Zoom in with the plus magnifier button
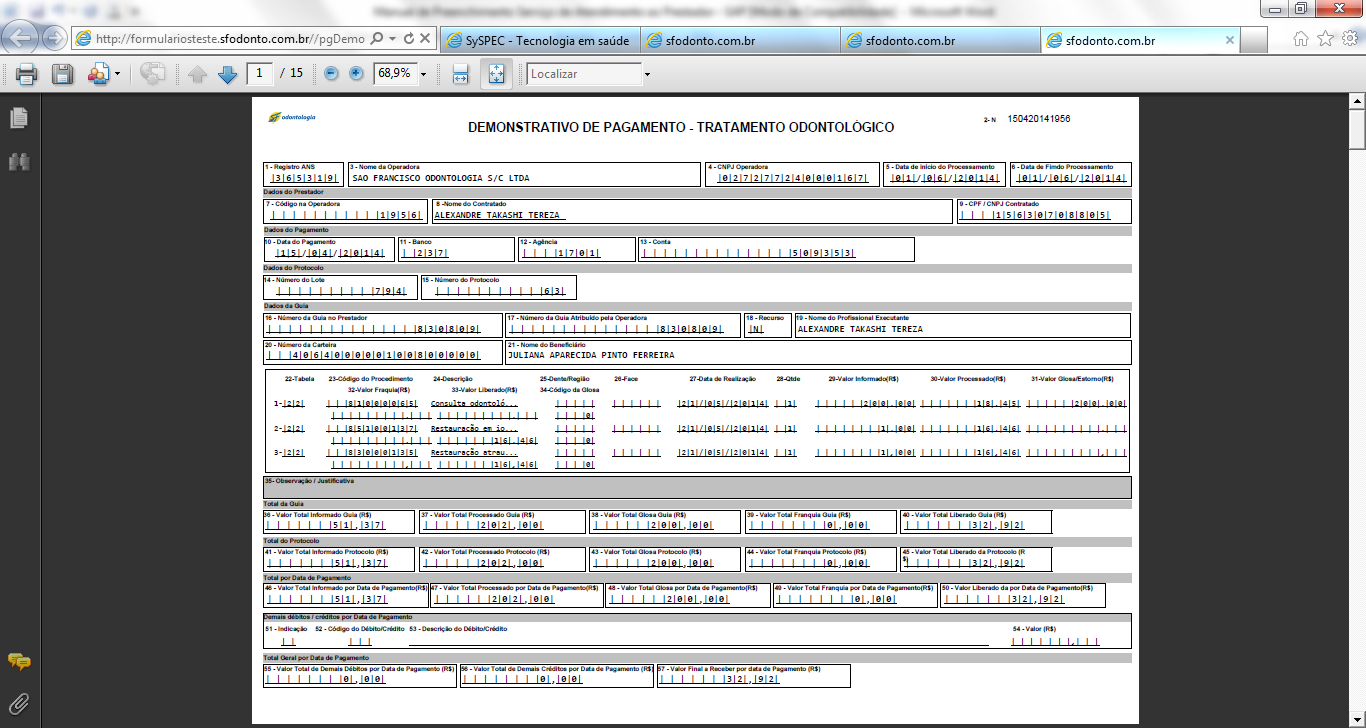Image resolution: width=1366 pixels, height=728 pixels. coord(356,74)
